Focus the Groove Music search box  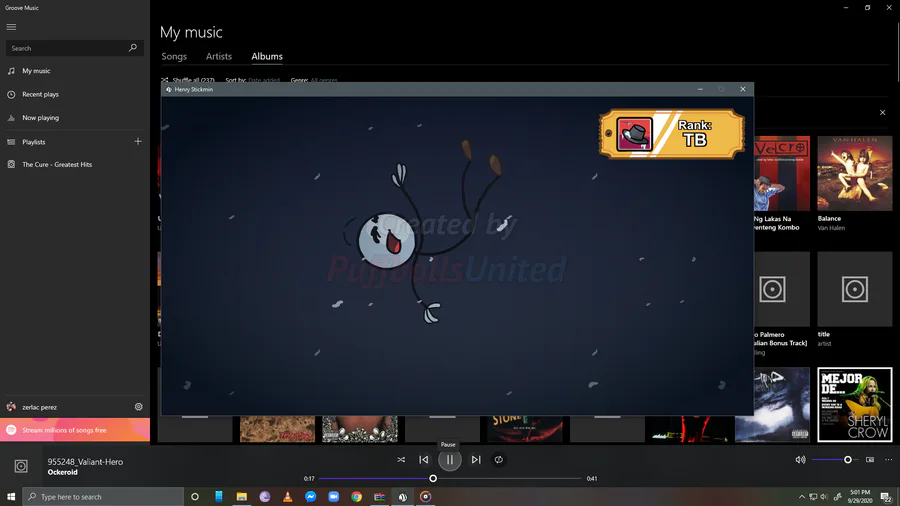coord(75,48)
